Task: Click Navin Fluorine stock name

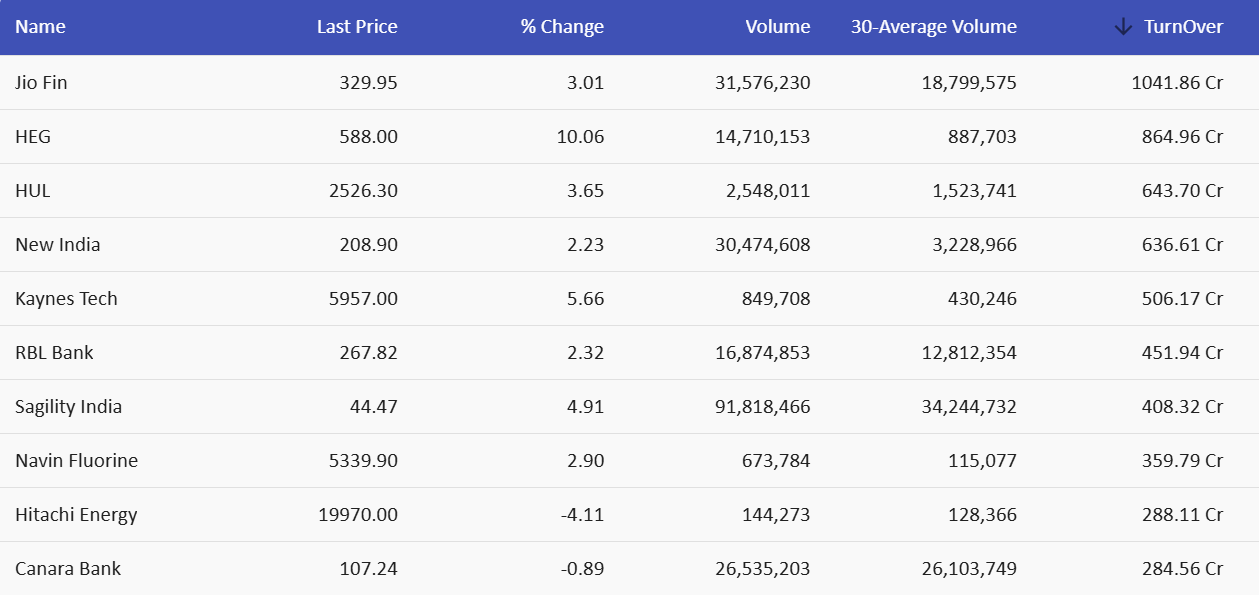Action: click(76, 460)
